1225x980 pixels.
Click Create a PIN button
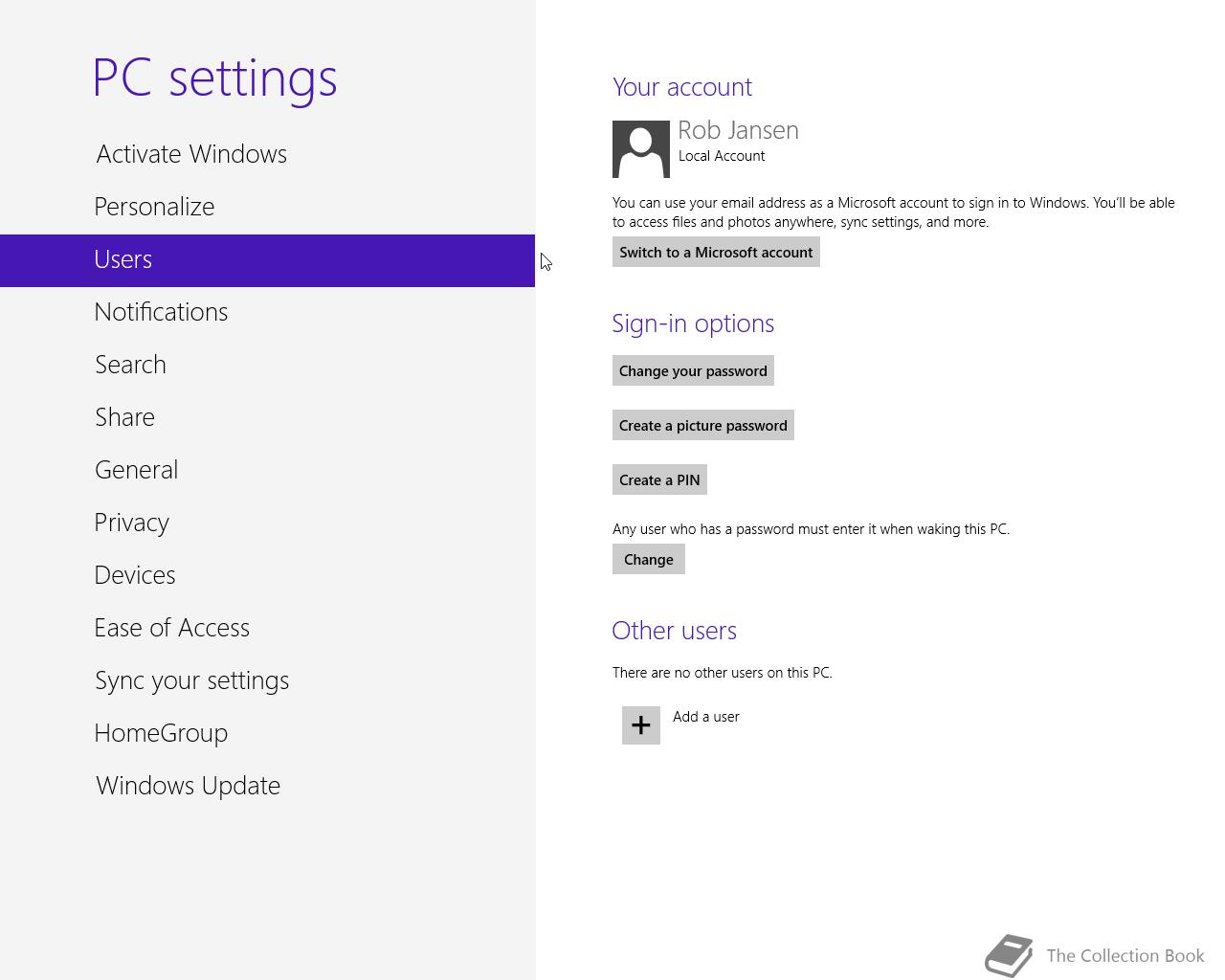coord(659,480)
